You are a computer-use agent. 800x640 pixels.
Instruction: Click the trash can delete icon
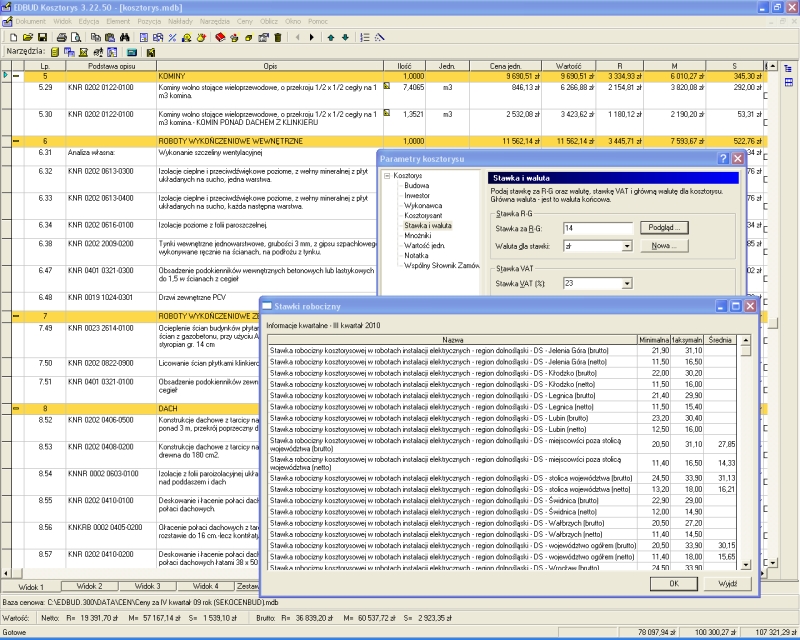click(278, 37)
